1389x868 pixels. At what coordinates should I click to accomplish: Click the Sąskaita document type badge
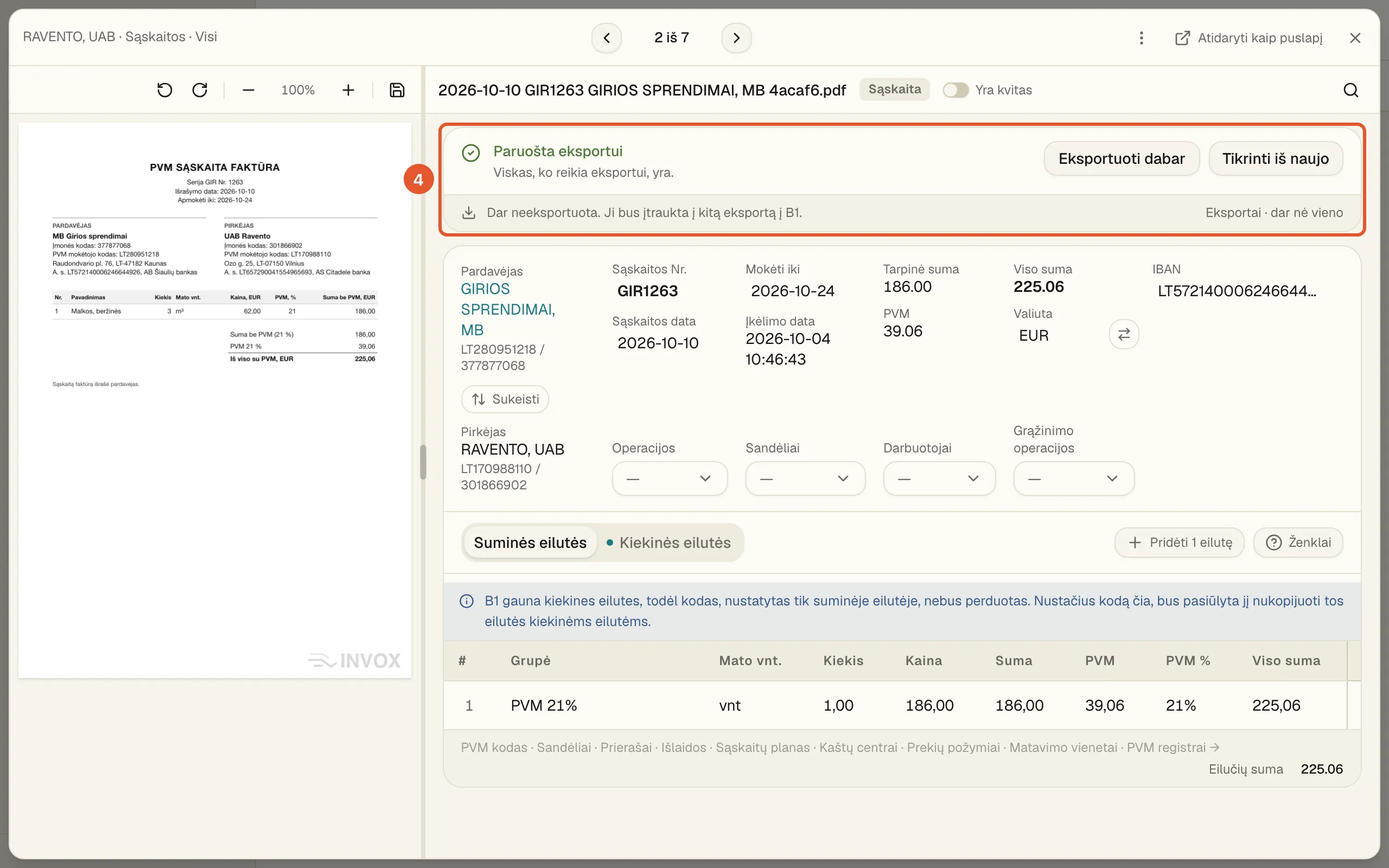(894, 90)
